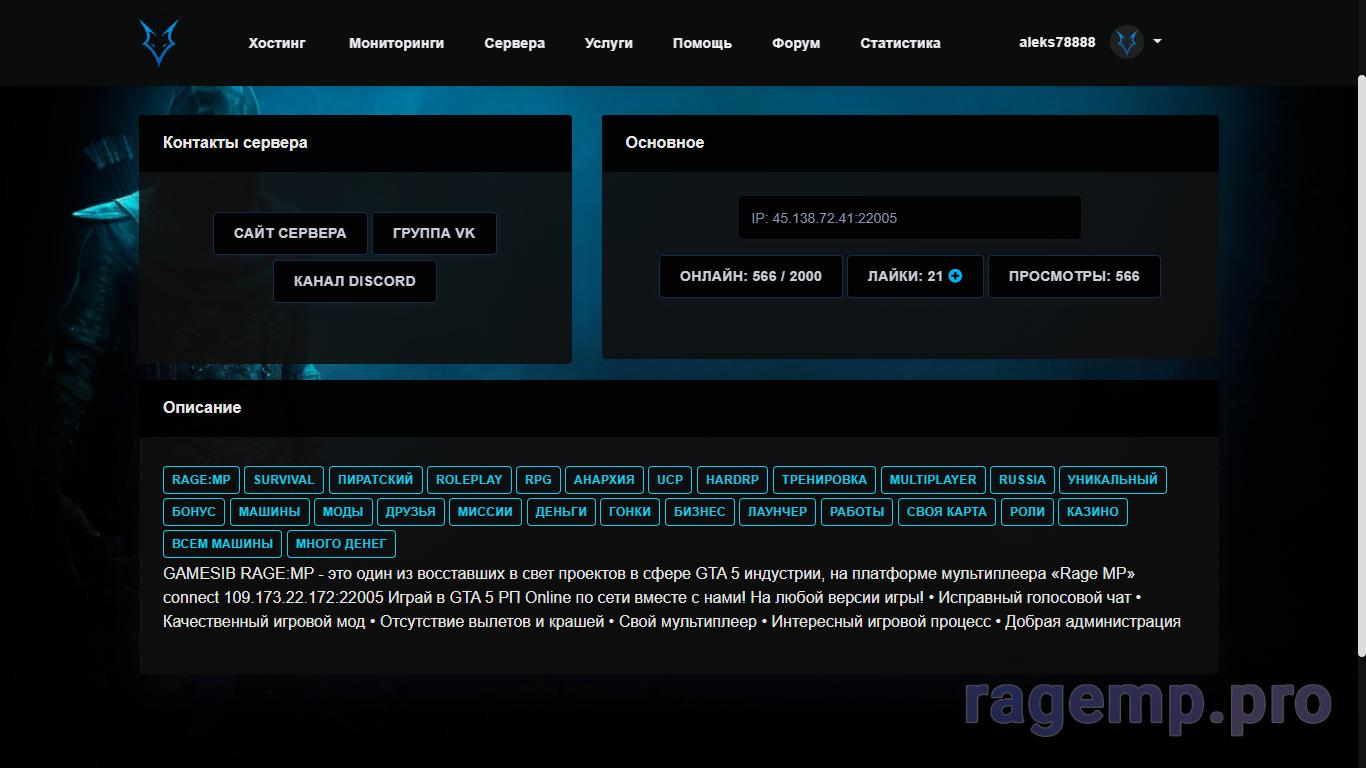This screenshot has width=1366, height=768.
Task: Open the Хостинг menu
Action: (277, 43)
